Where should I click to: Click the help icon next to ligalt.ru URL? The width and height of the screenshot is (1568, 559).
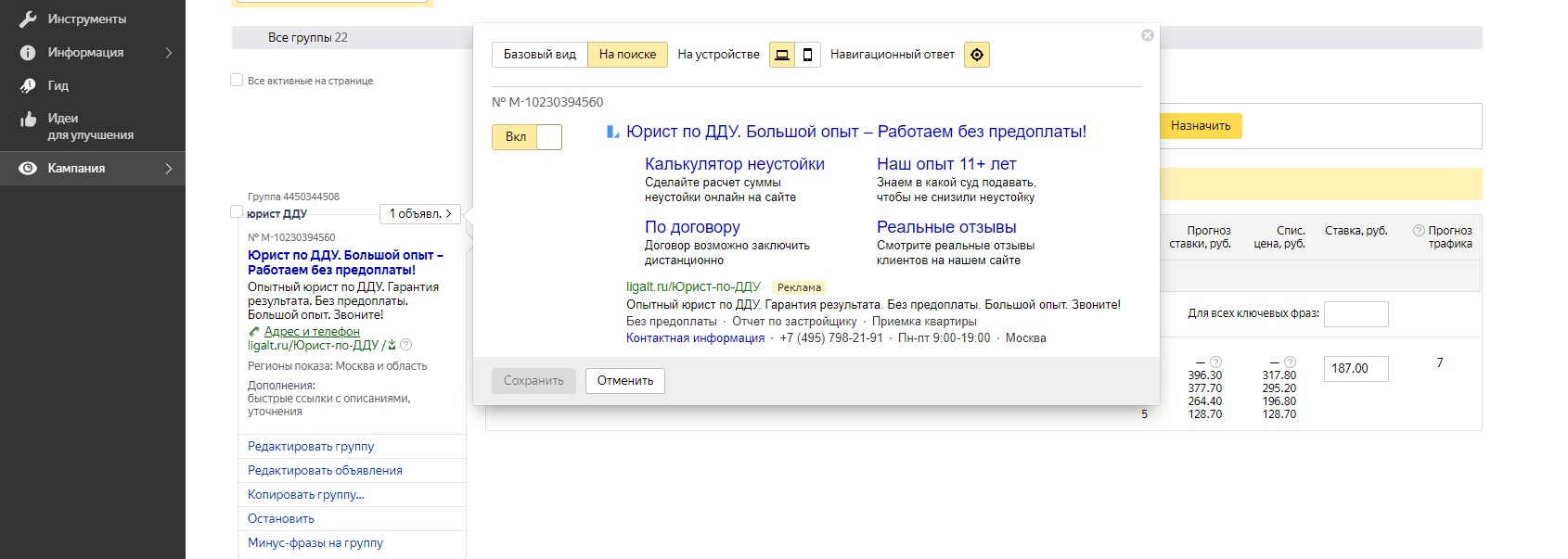[x=405, y=345]
